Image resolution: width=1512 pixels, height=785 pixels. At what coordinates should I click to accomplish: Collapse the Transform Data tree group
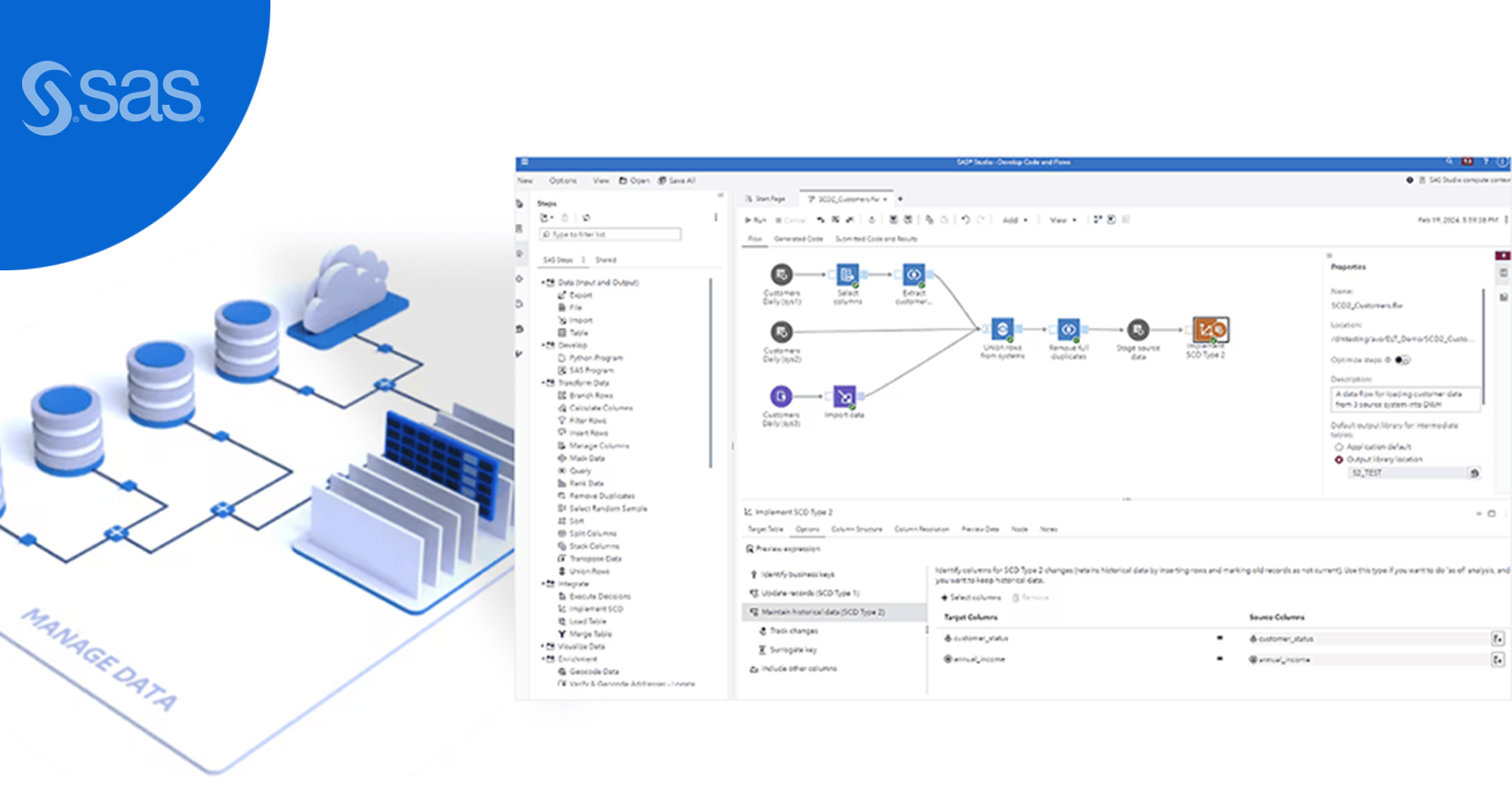542,383
